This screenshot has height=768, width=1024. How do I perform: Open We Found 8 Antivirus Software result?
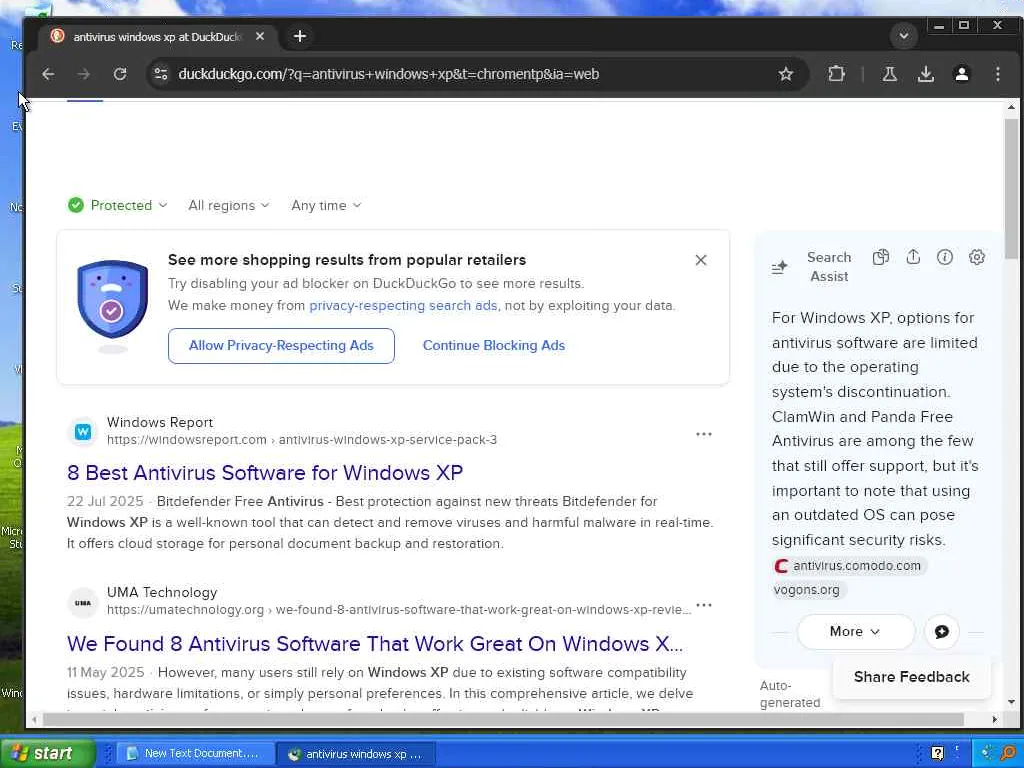(x=375, y=644)
